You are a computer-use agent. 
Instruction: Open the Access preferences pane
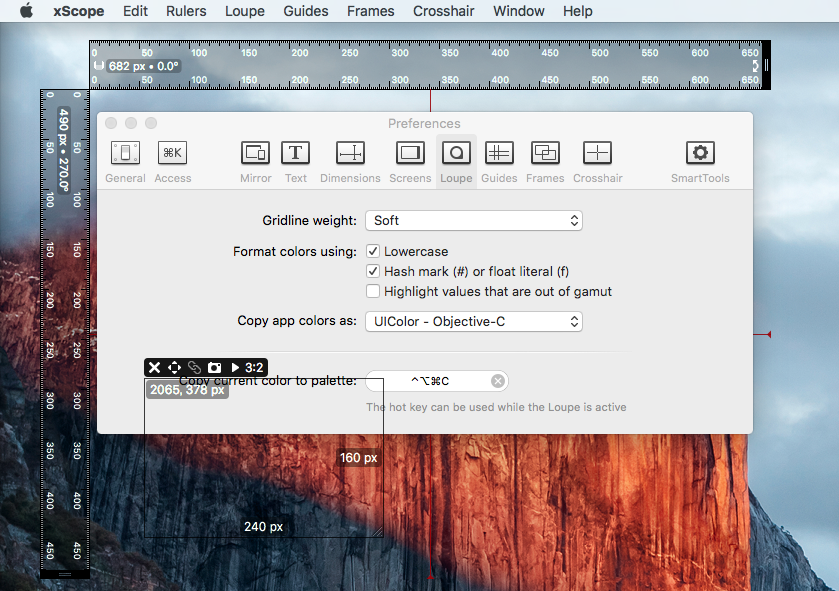[172, 162]
